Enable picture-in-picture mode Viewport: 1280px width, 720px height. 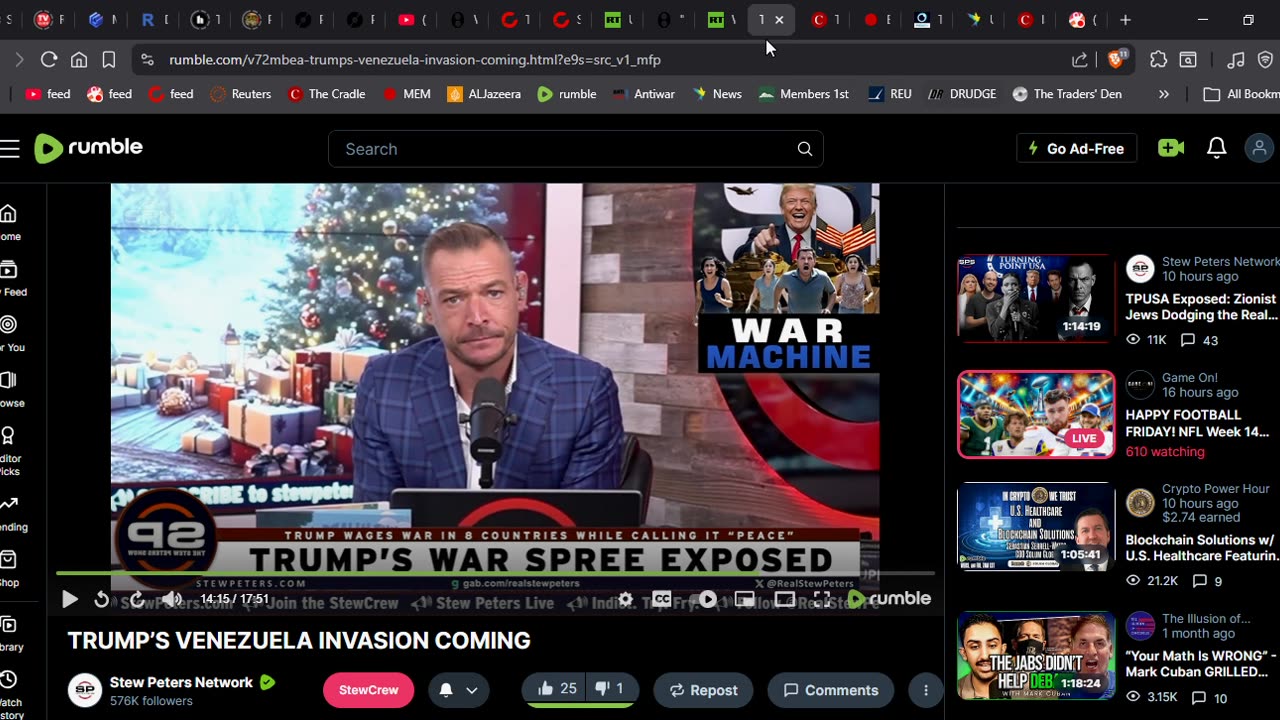745,599
